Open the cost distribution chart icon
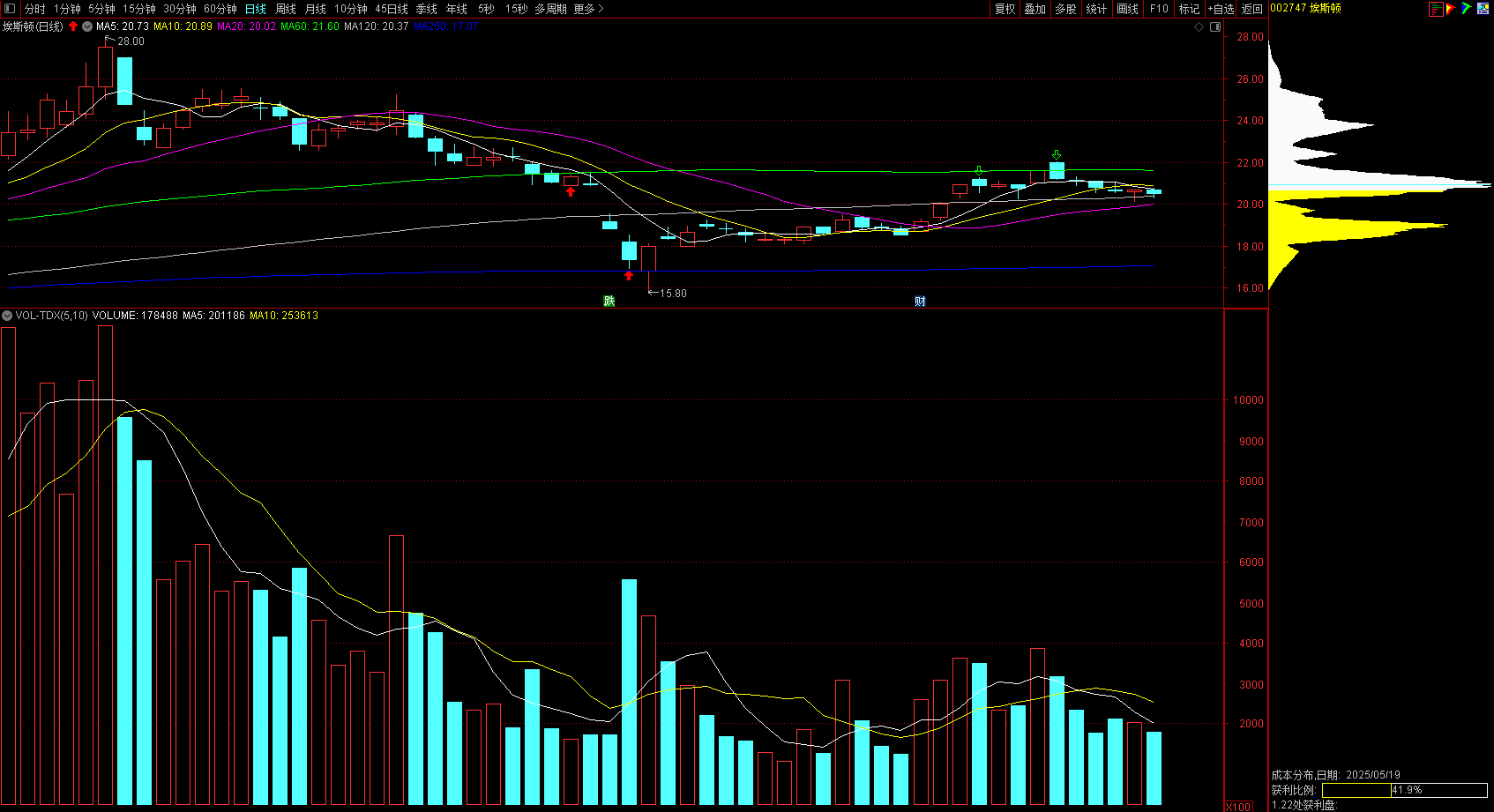The image size is (1494, 812). [x=1436, y=9]
